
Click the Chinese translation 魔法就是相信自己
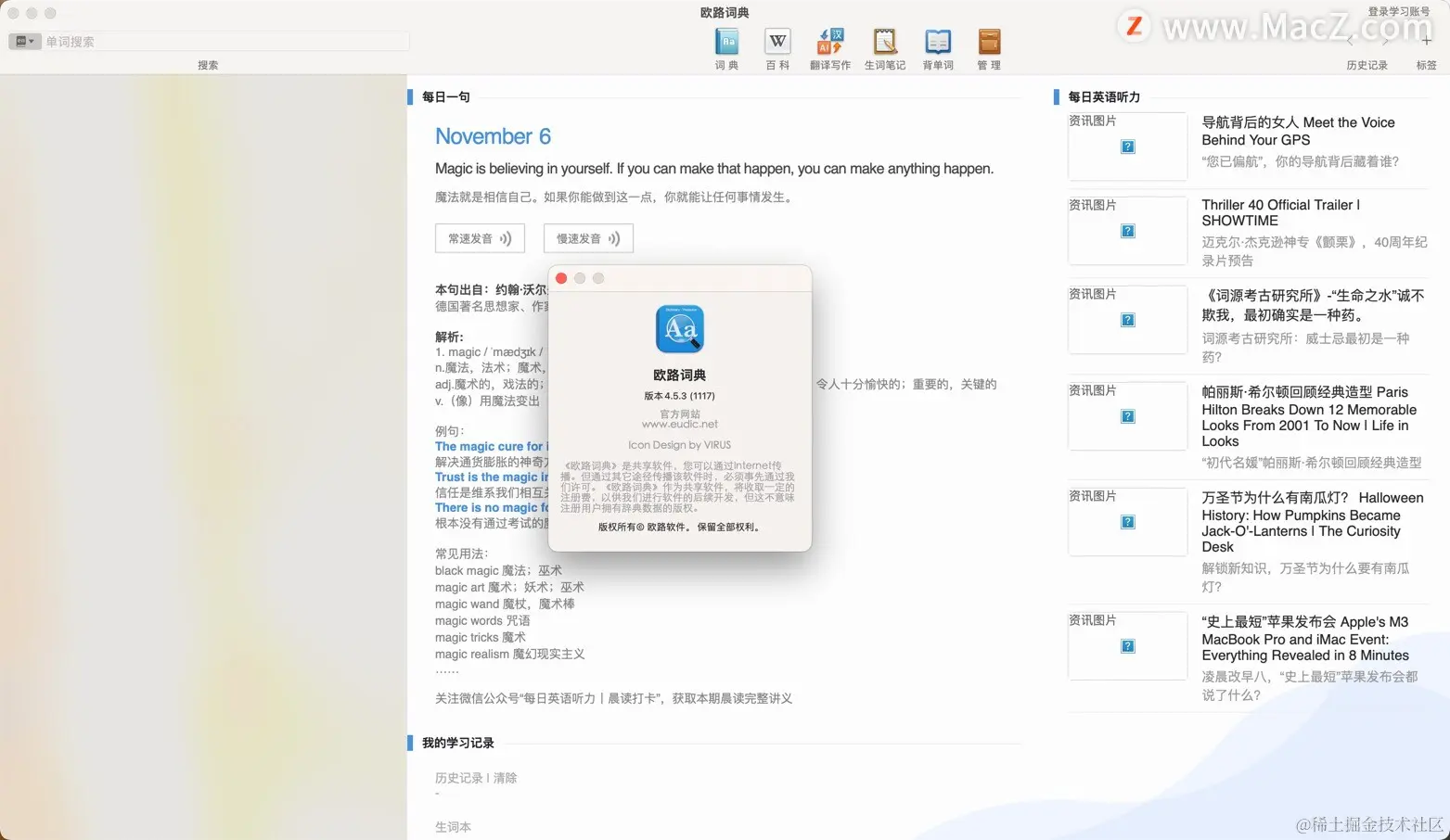pyautogui.click(x=616, y=197)
